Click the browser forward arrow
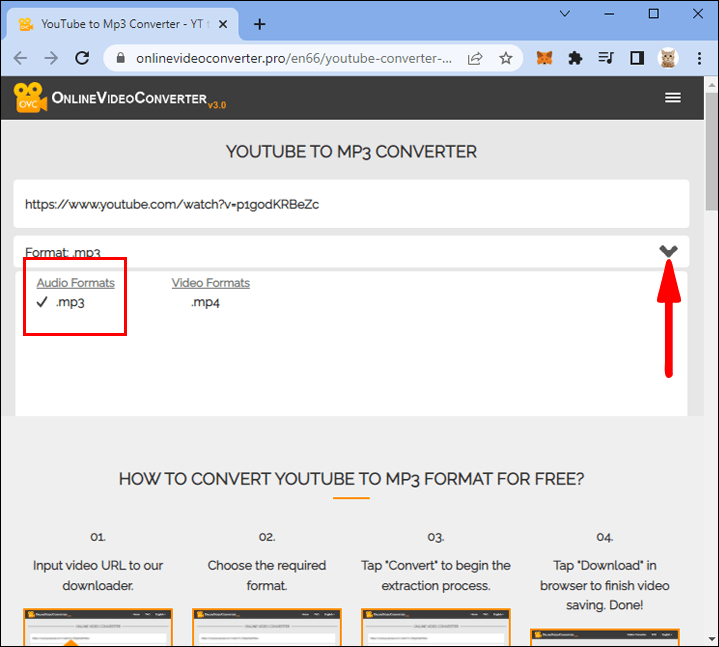Image resolution: width=719 pixels, height=647 pixels. [x=51, y=58]
